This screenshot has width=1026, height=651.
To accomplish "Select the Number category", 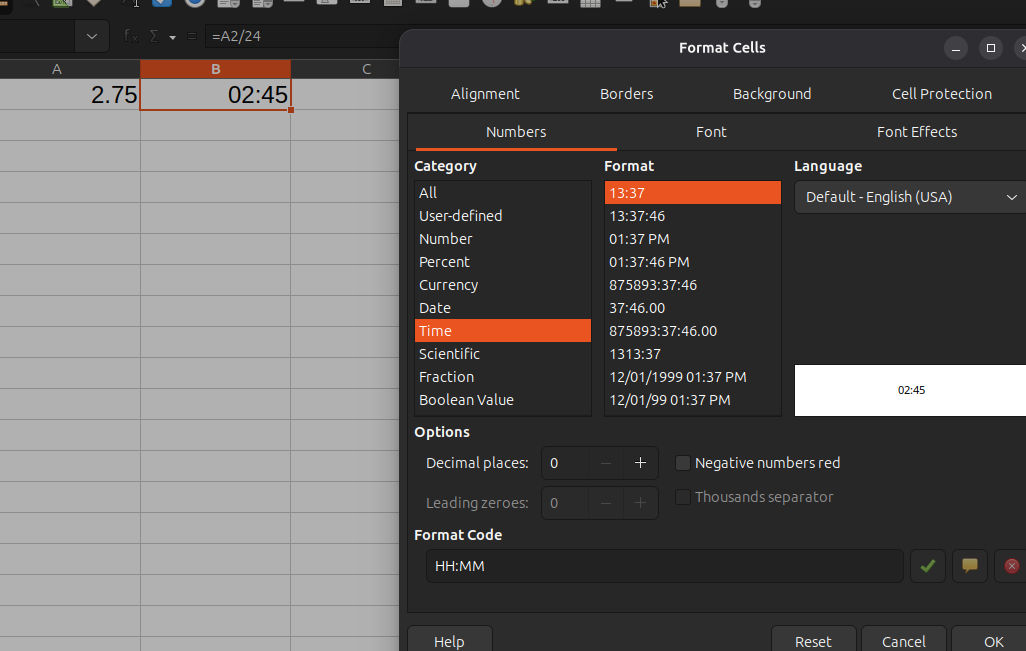I will coord(503,239).
